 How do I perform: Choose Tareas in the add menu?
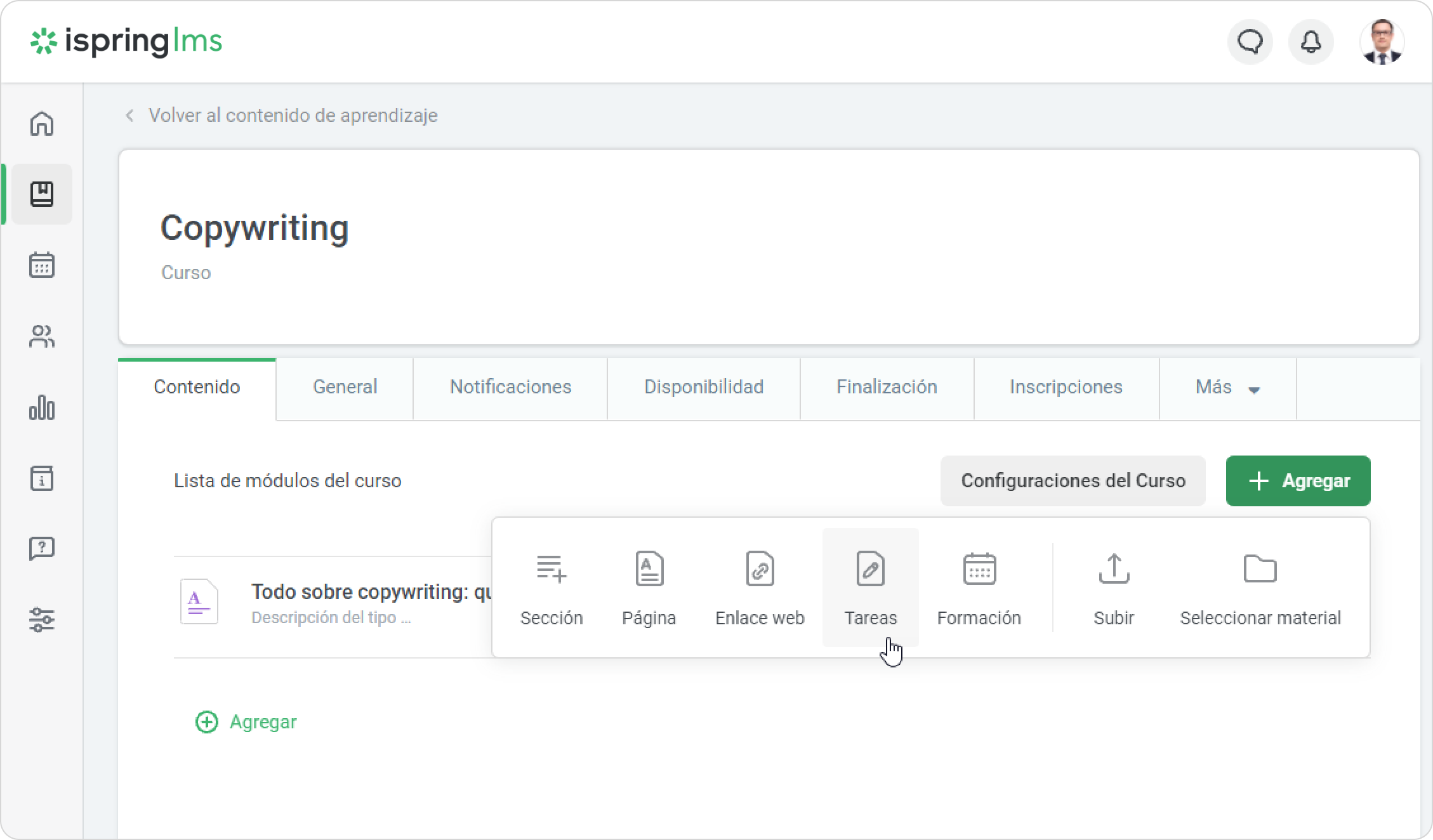point(870,587)
